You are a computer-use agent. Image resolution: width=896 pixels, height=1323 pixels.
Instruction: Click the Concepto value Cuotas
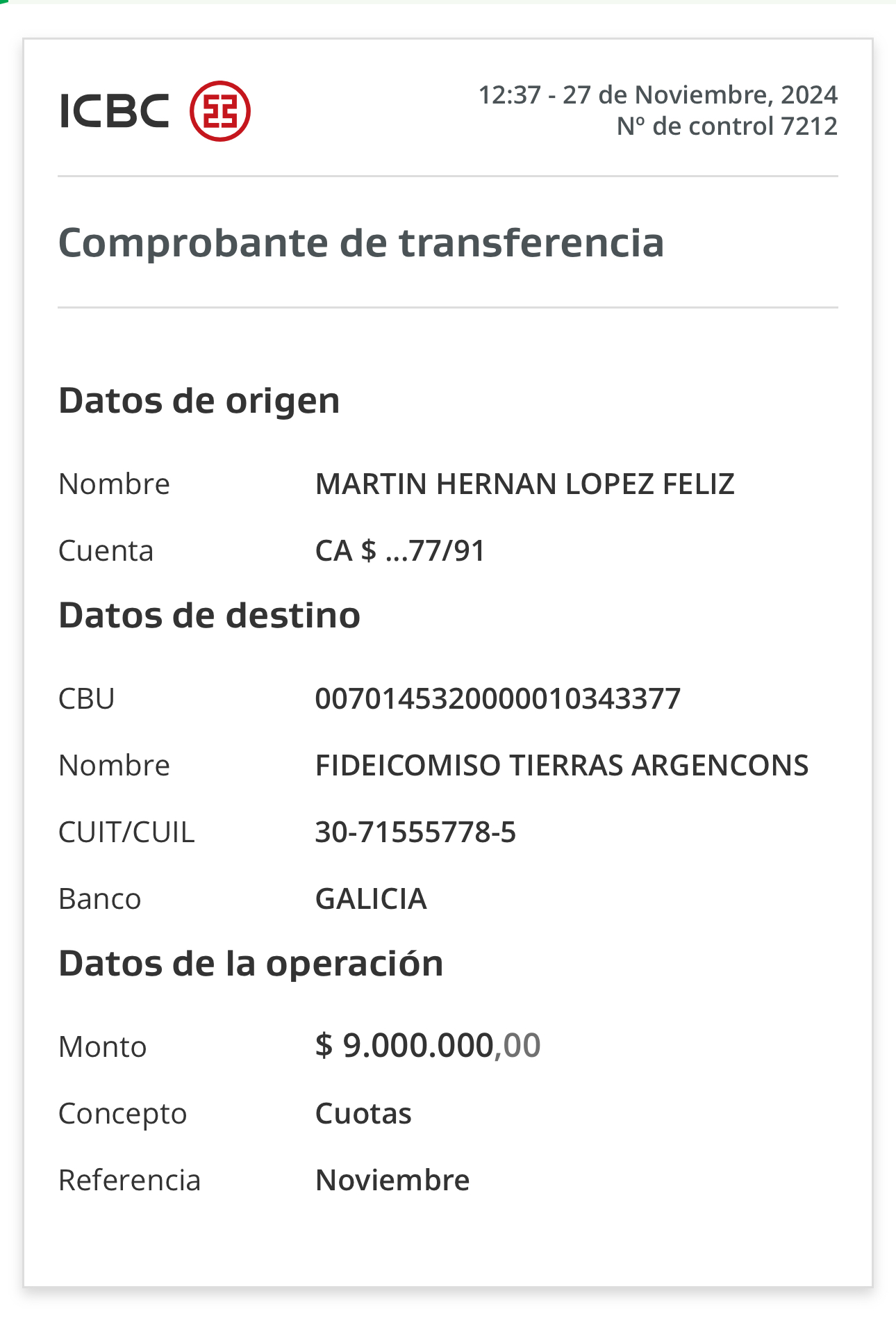click(363, 1113)
